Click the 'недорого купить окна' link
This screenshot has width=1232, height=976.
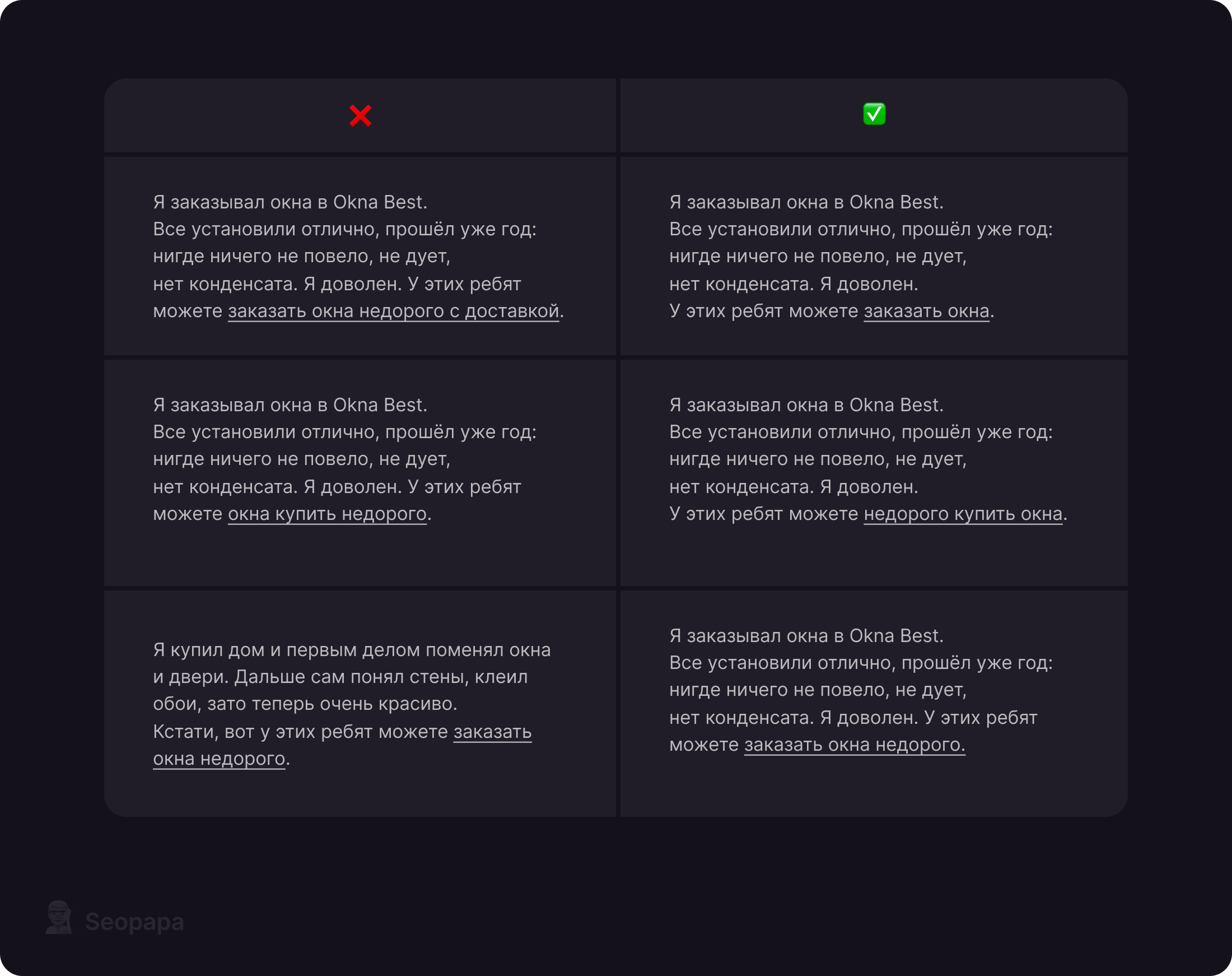click(x=963, y=514)
